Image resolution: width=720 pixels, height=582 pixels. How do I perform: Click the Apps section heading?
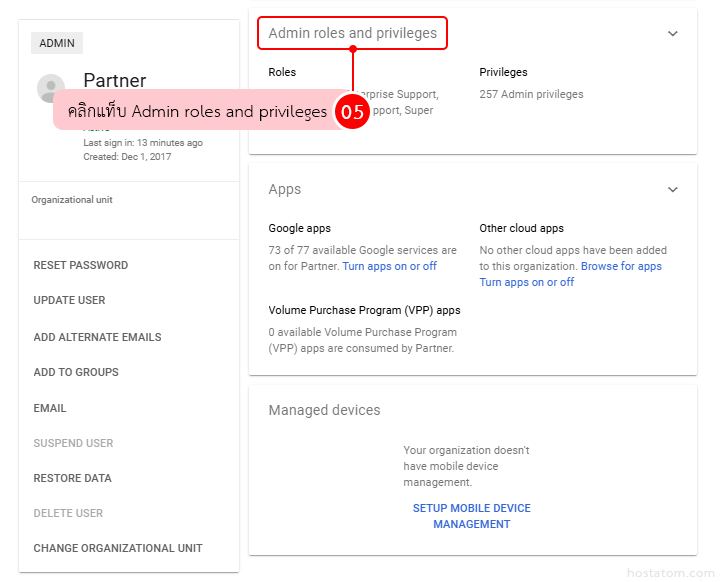pos(285,189)
